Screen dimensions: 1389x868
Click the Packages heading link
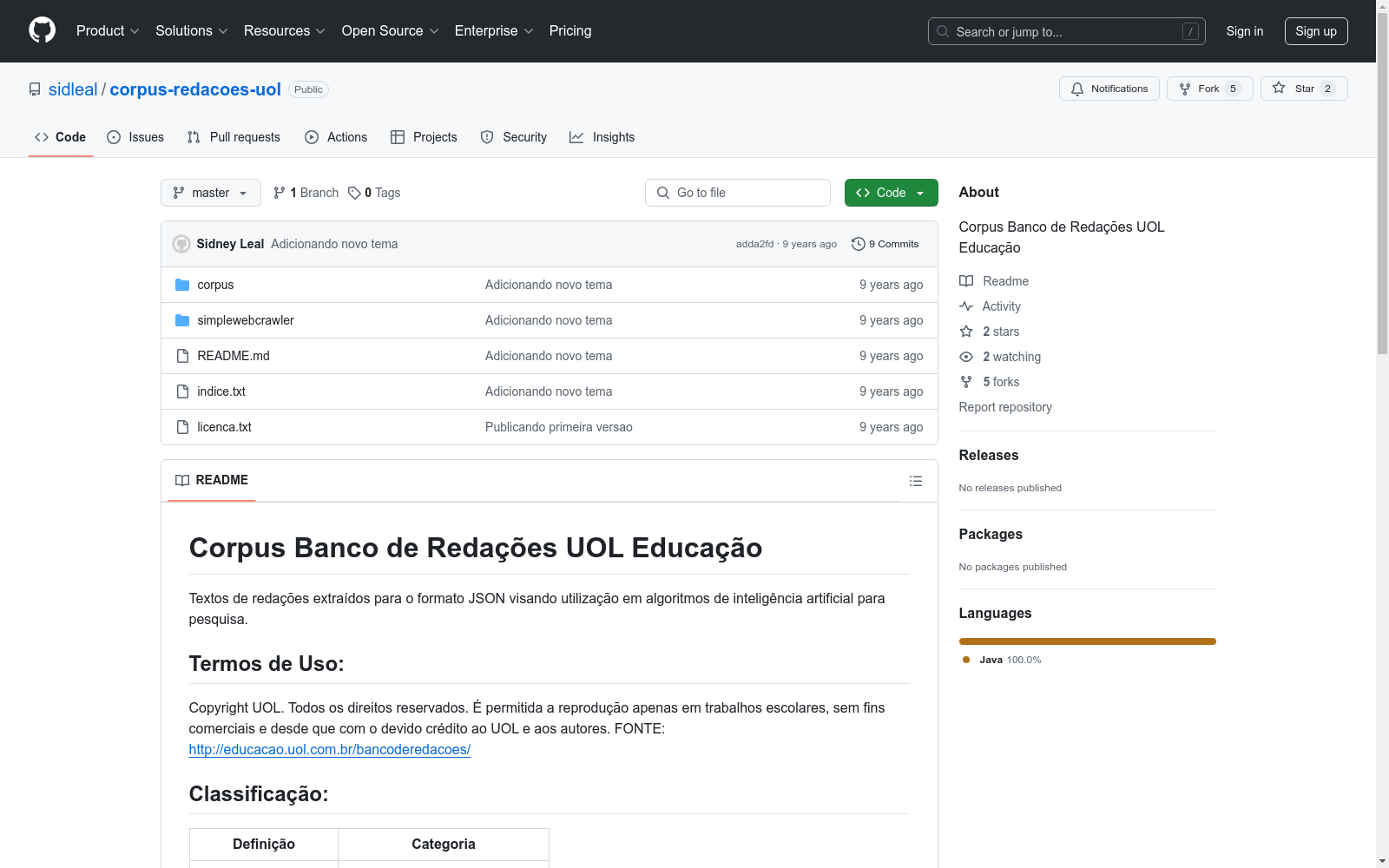[x=991, y=534]
